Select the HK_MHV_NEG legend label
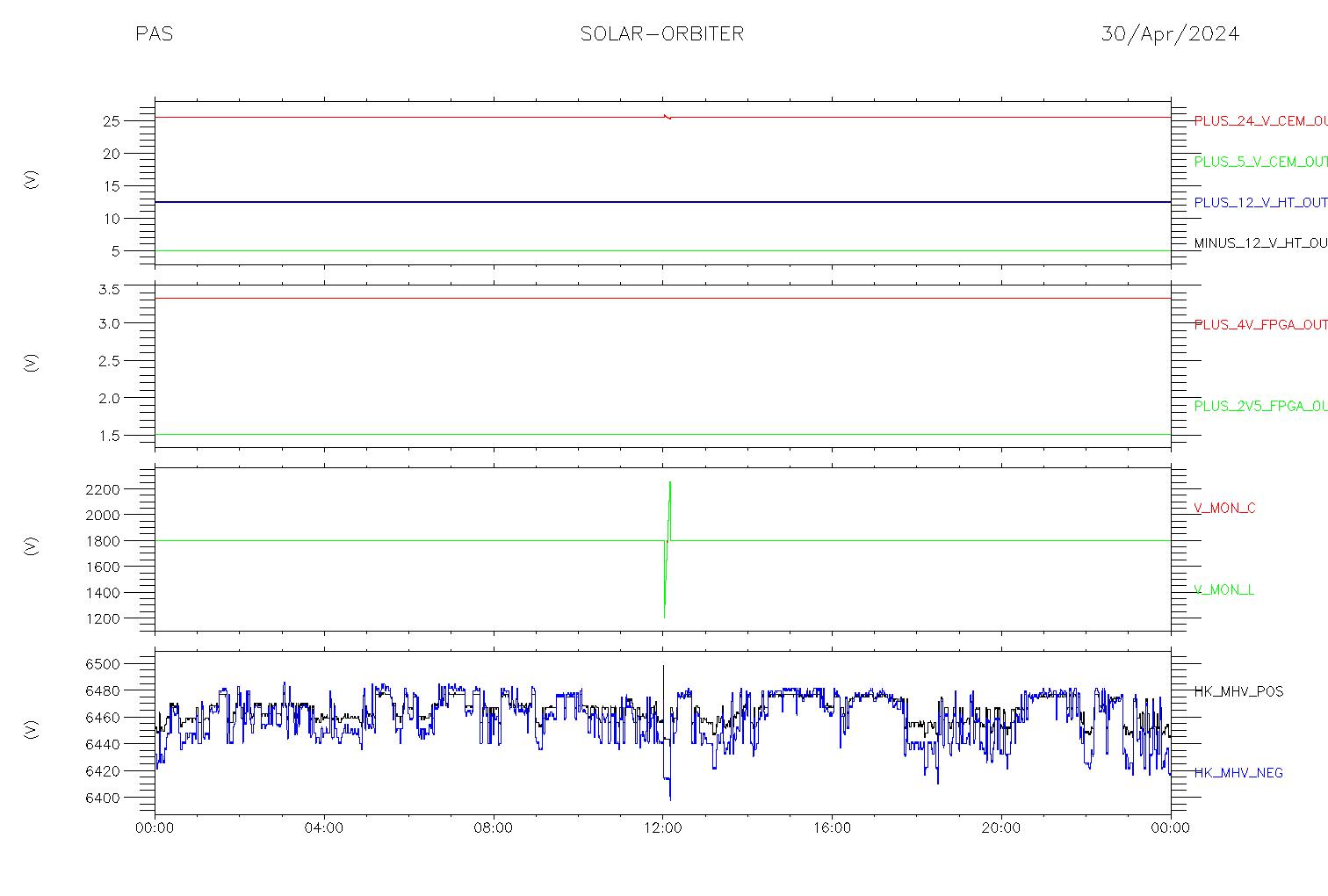Viewport: 1328px width, 896px height. point(1238,773)
